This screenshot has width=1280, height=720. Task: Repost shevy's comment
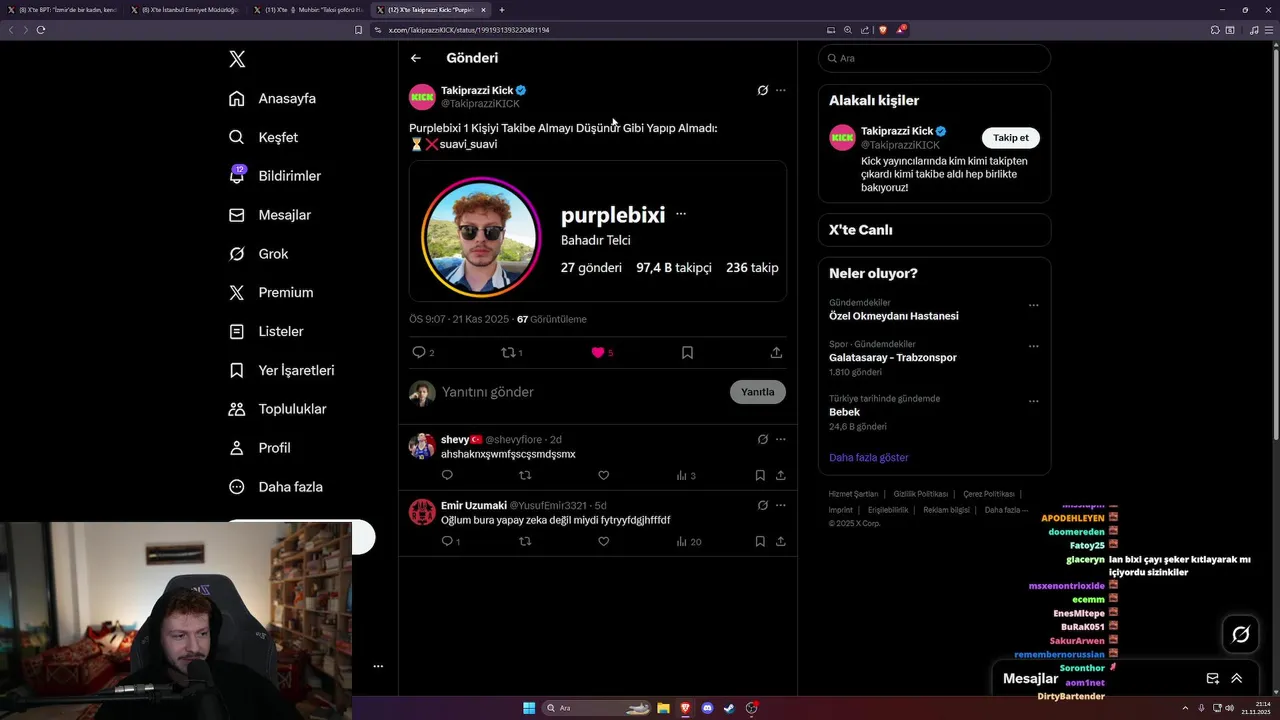[525, 475]
